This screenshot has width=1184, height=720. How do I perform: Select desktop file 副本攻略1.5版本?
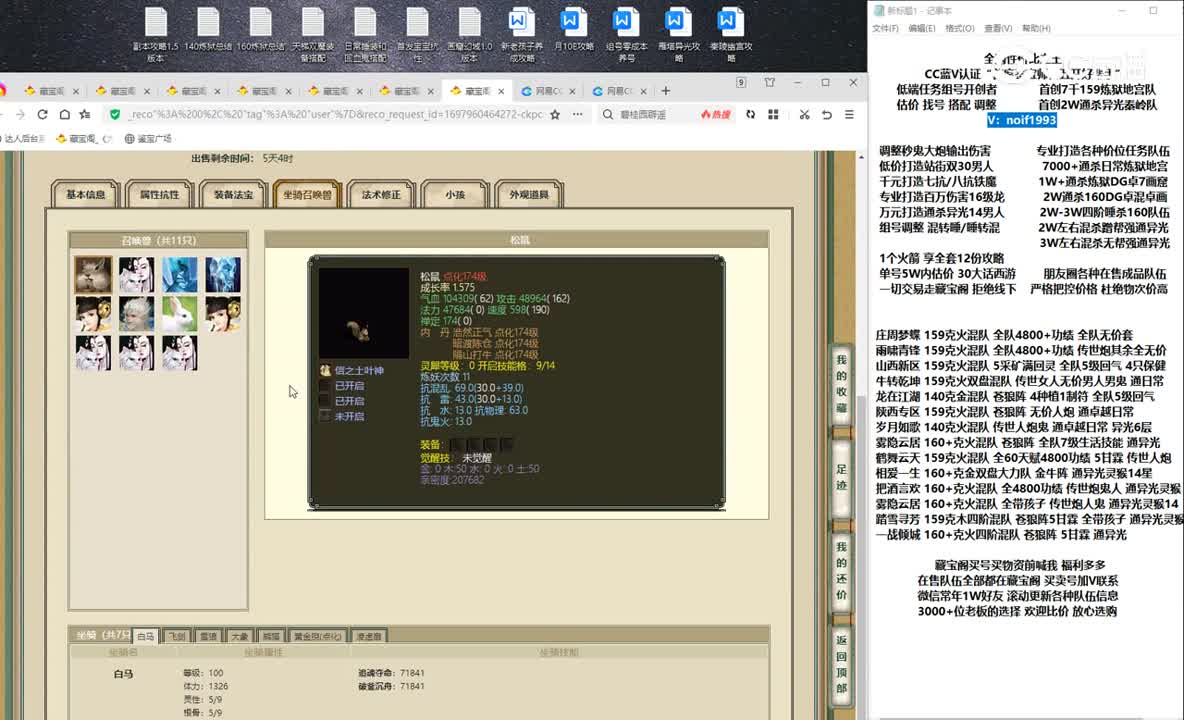[x=156, y=34]
